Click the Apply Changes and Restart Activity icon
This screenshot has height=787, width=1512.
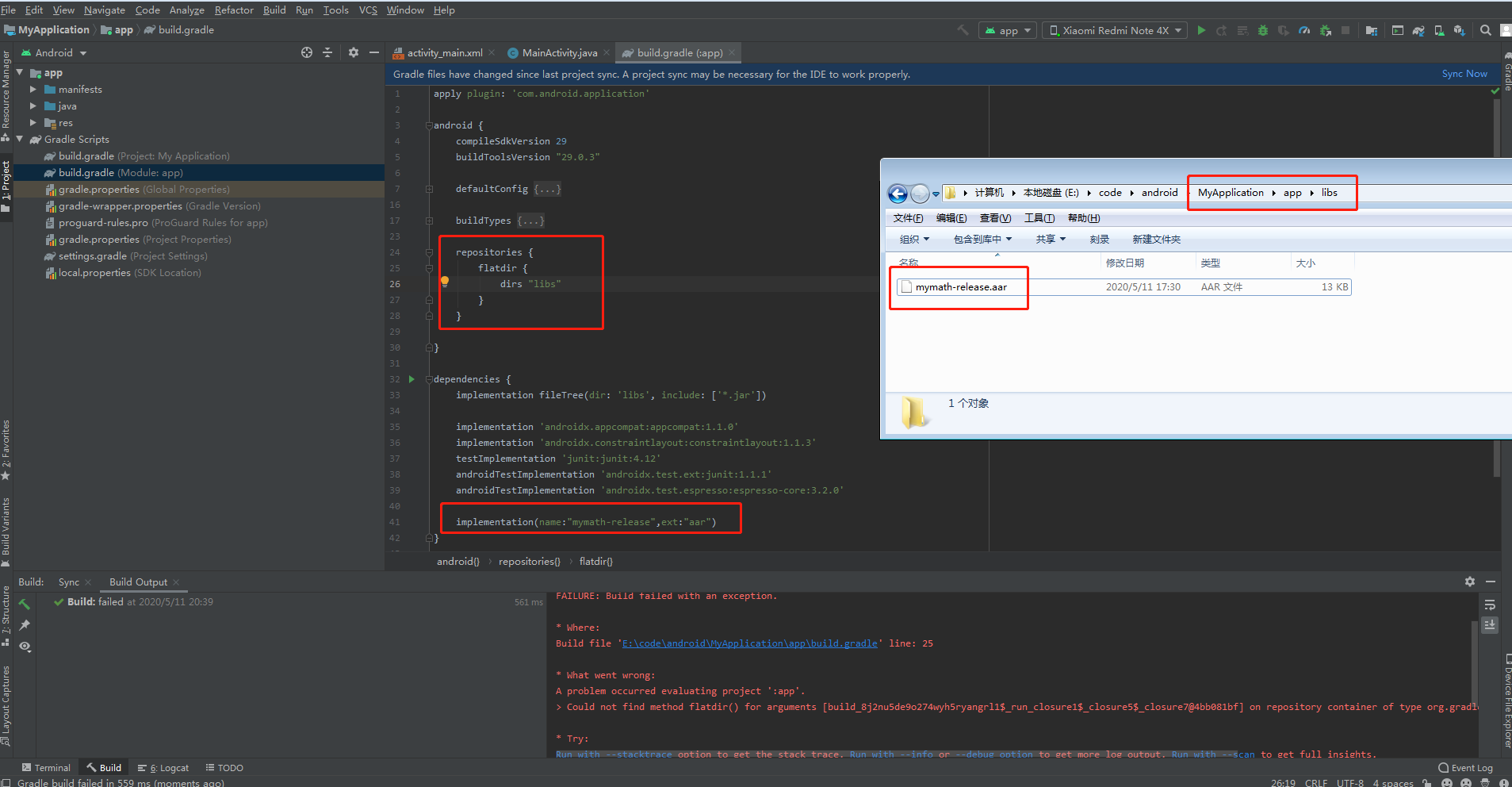point(1222,31)
